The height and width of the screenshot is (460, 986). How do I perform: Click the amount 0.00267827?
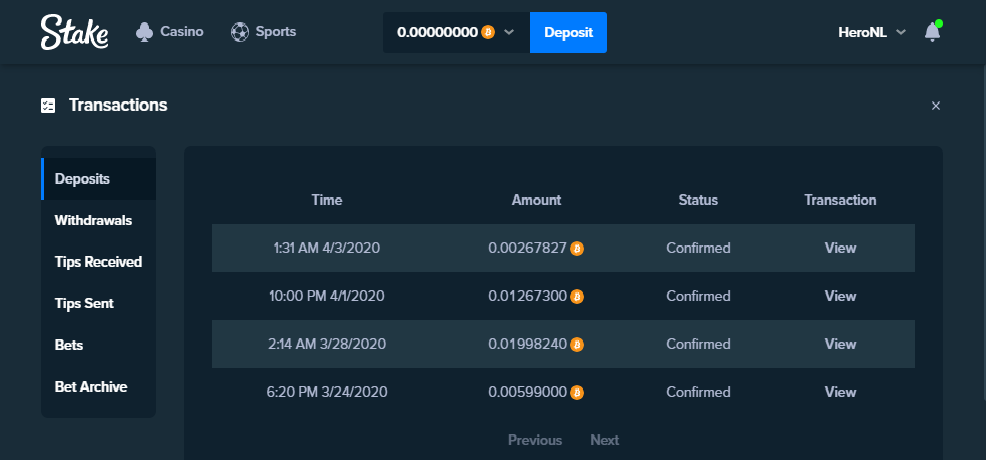pos(528,248)
